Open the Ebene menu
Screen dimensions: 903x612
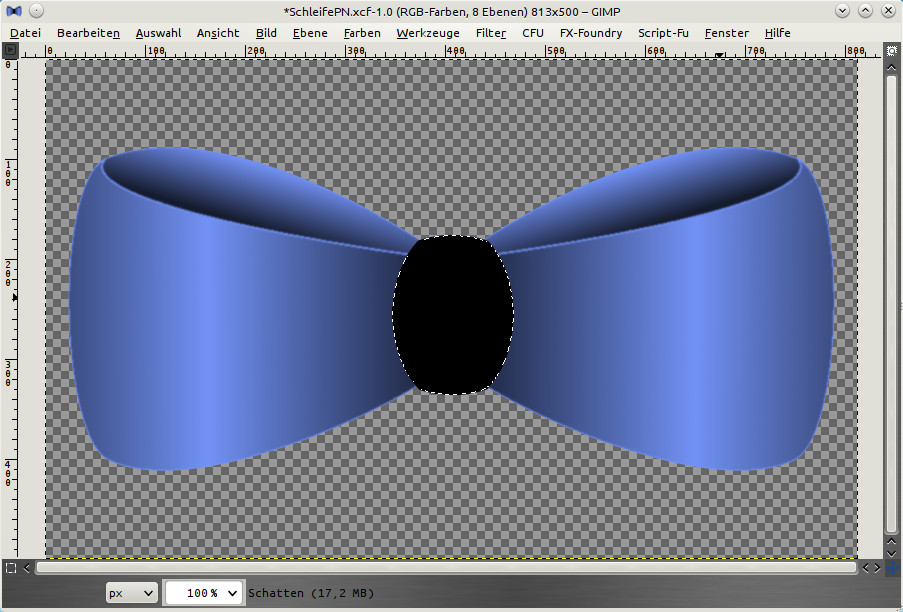click(309, 33)
